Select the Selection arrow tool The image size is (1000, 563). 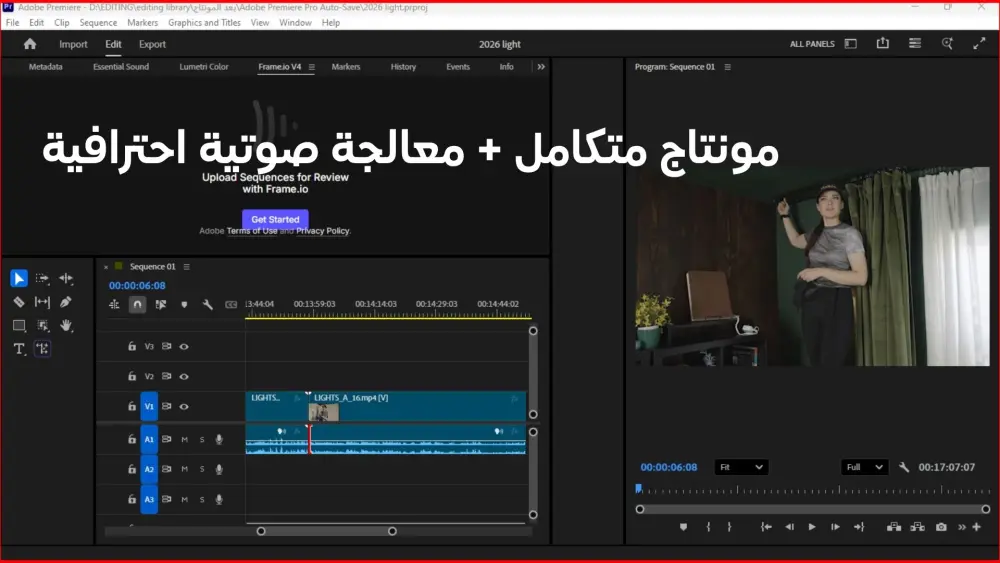pos(18,279)
